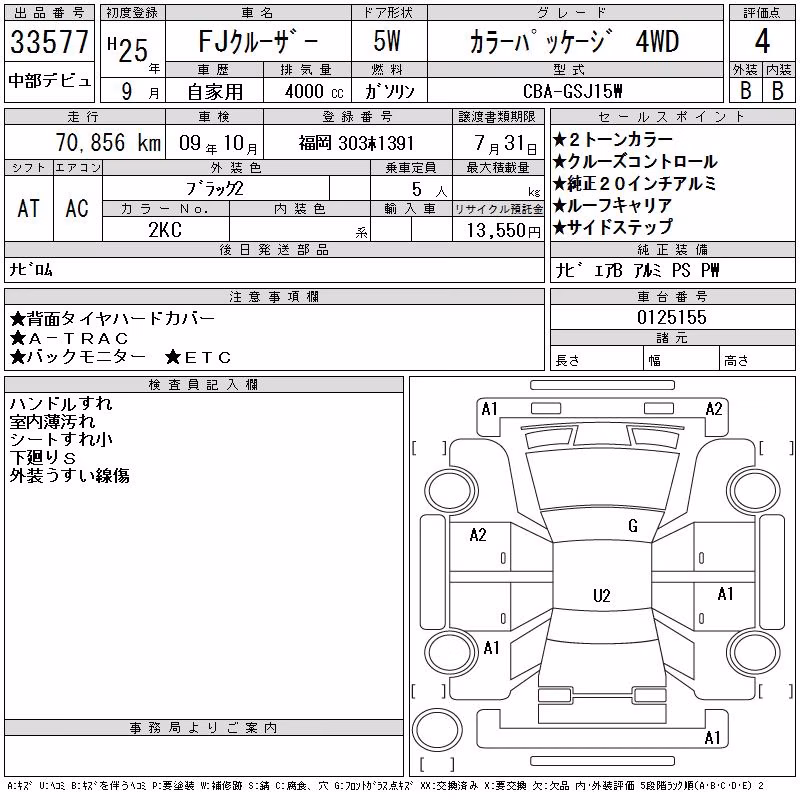Select recycle deposit 13,550円

504,231
